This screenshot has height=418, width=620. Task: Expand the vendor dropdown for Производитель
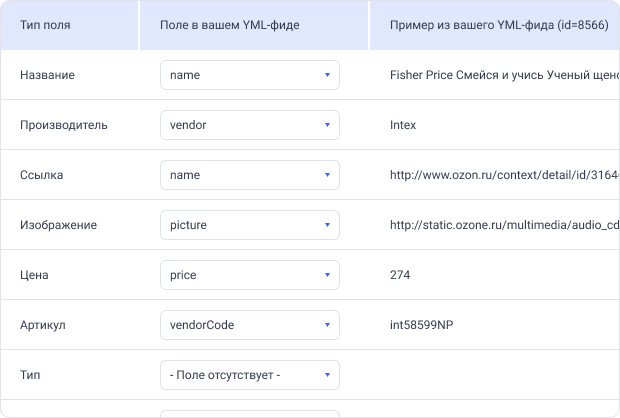[249, 125]
